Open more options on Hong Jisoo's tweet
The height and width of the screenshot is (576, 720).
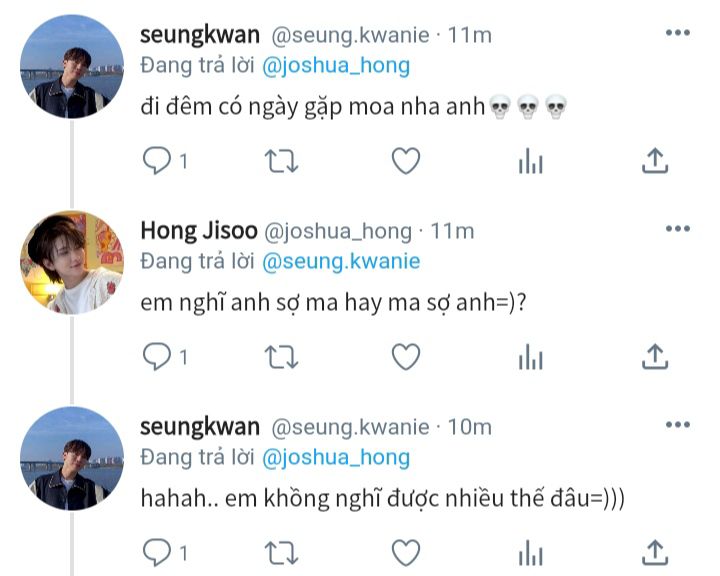(678, 229)
